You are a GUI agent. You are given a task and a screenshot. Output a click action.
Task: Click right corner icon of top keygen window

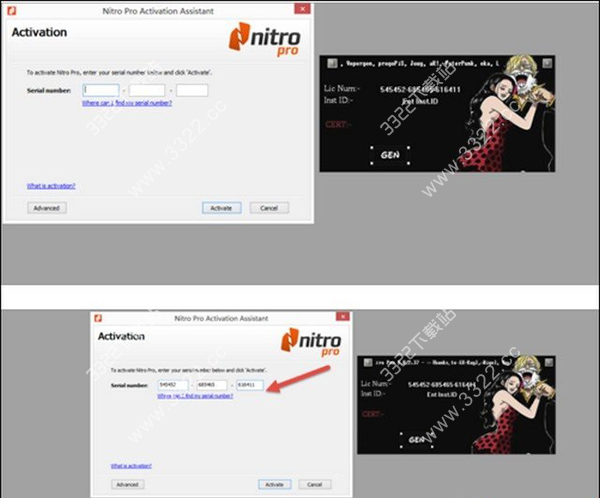click(x=547, y=63)
